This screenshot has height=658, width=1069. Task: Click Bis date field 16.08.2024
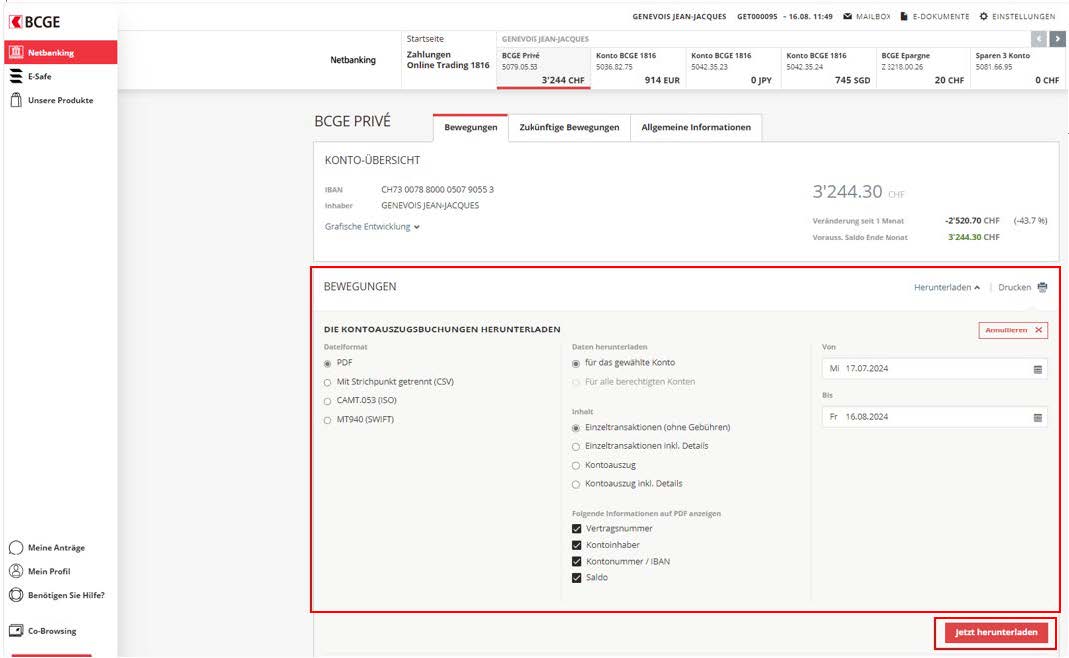(934, 417)
